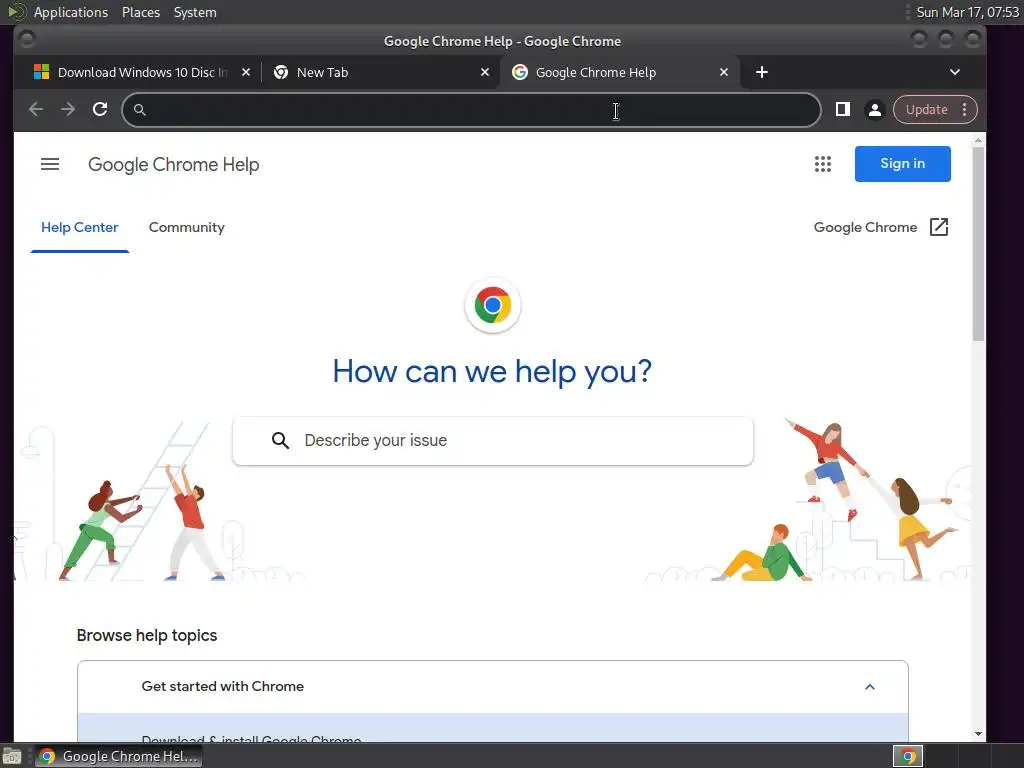1024x768 pixels.
Task: Click the page vertical scrollbar thumb
Action: pyautogui.click(x=978, y=243)
